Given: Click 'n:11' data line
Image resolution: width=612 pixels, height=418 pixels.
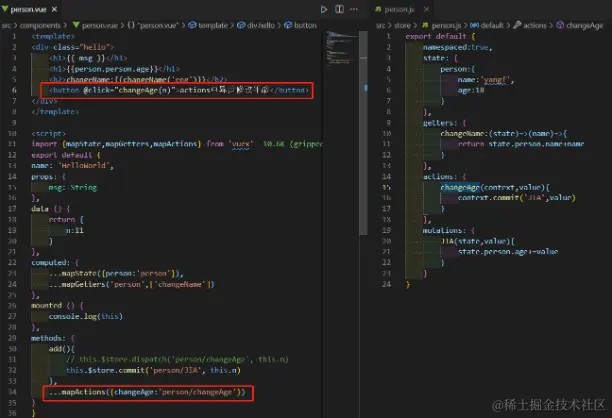Looking at the screenshot, I should [75, 230].
